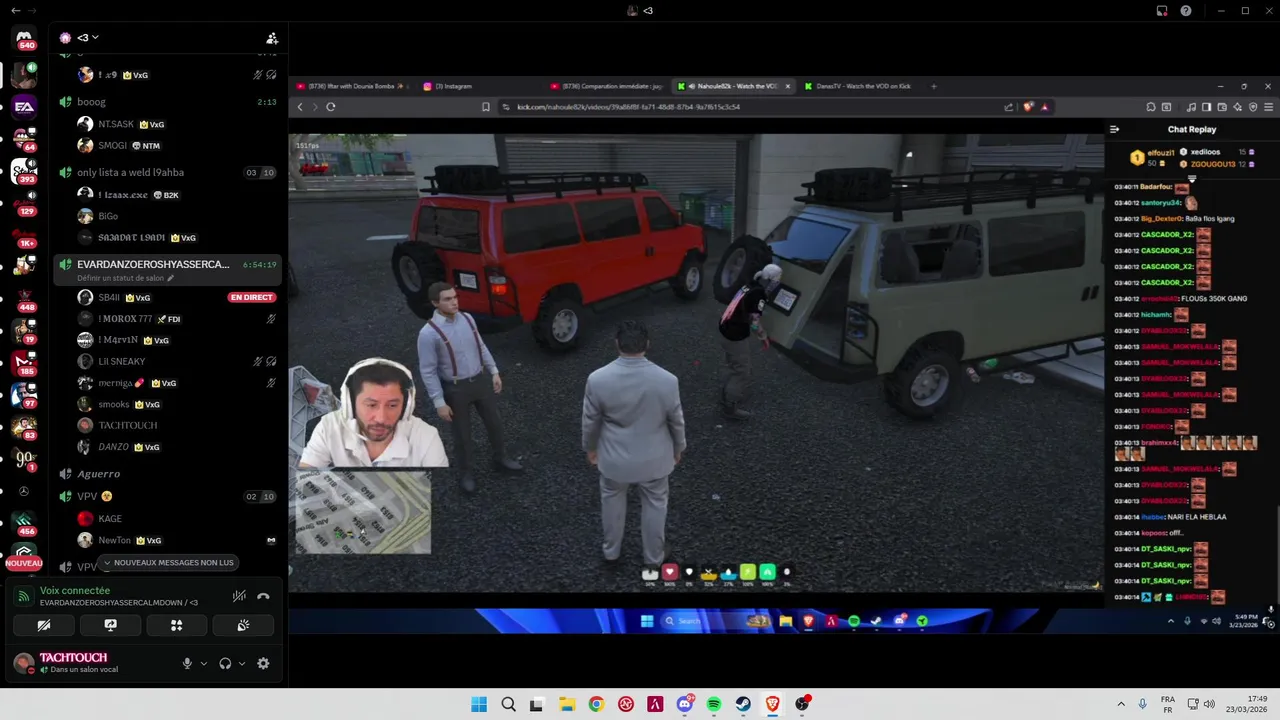Expand headphone output options arrow
The height and width of the screenshot is (720, 1280).
point(241,663)
